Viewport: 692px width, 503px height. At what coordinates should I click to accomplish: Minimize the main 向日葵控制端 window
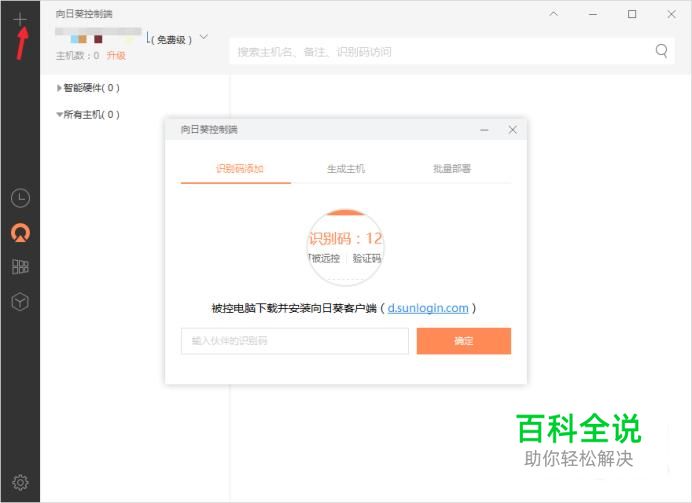(593, 14)
